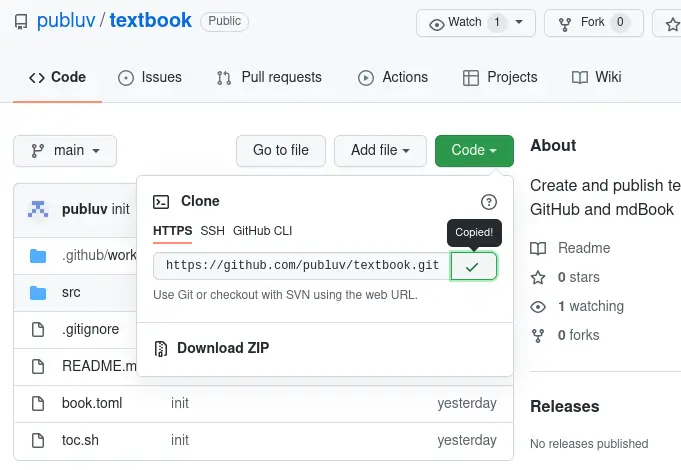Click the publuv avatar in commit row

coord(38,209)
